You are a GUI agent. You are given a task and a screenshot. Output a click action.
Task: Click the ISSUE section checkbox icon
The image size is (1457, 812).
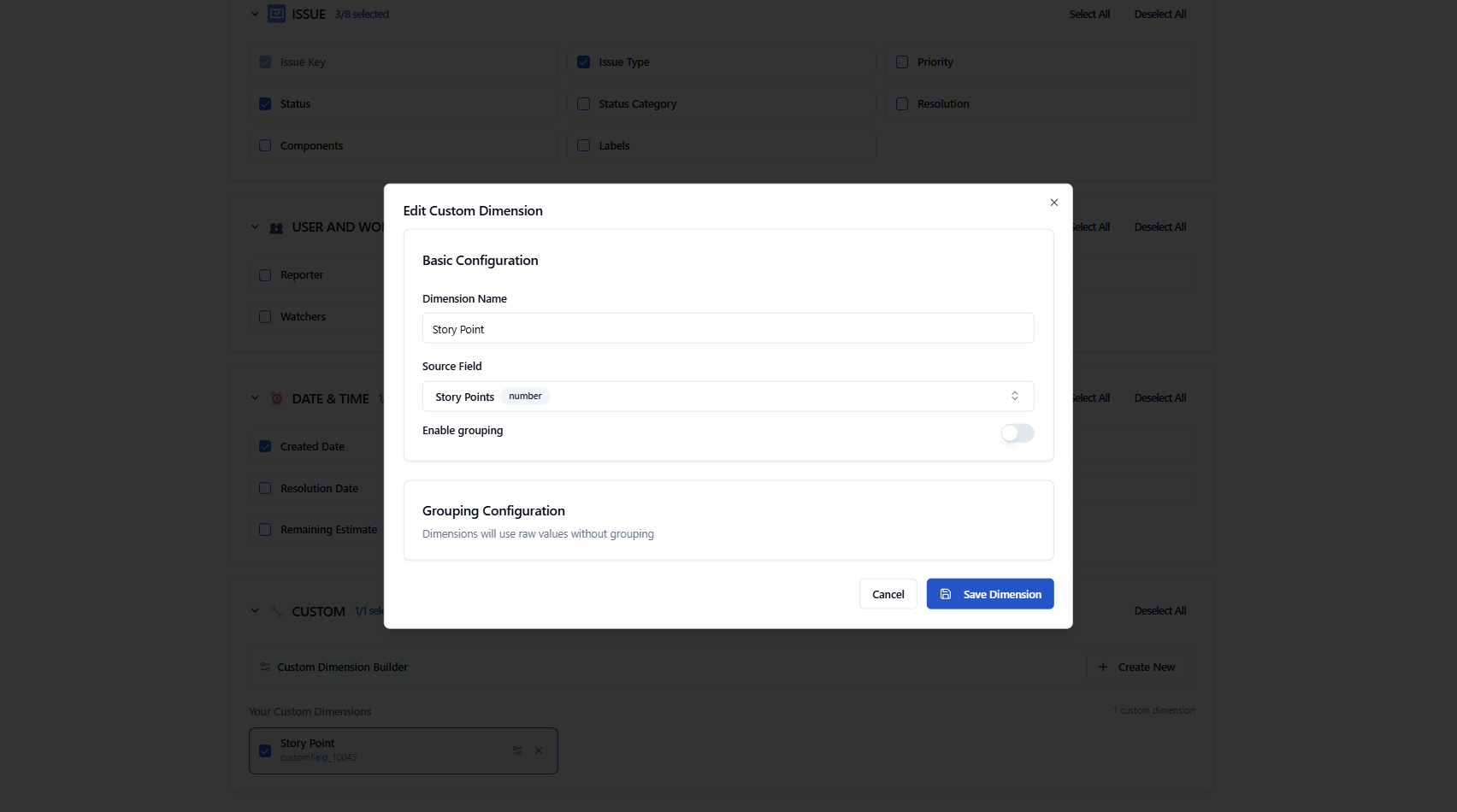pyautogui.click(x=275, y=14)
